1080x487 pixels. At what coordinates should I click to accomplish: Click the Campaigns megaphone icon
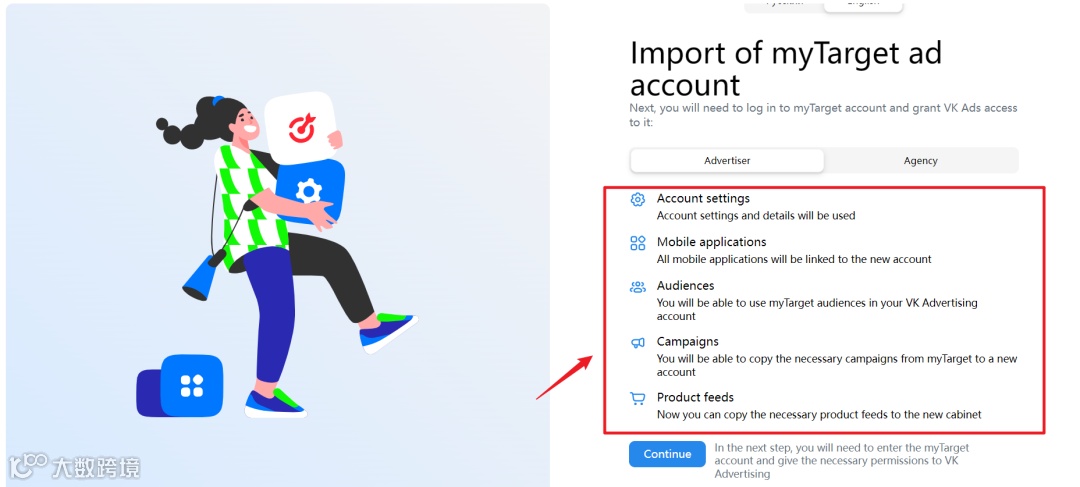(x=638, y=342)
